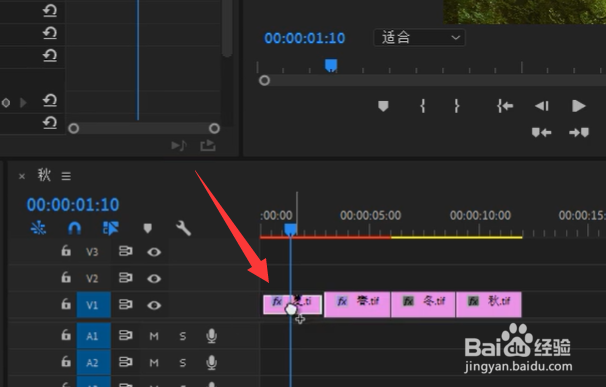
Task: Select the first clip on V1
Action: tap(292, 304)
